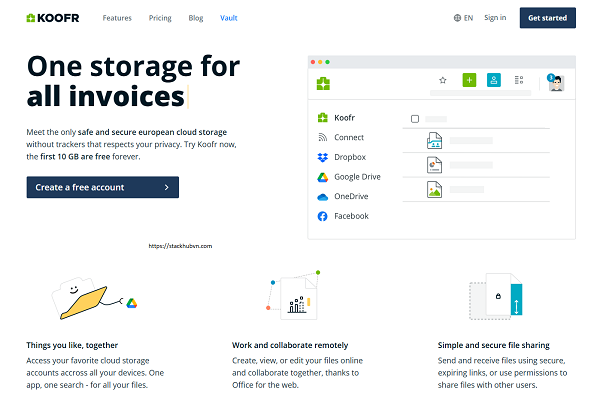Click the Facebook icon in sidebar
This screenshot has height=400, width=600.
323,216
